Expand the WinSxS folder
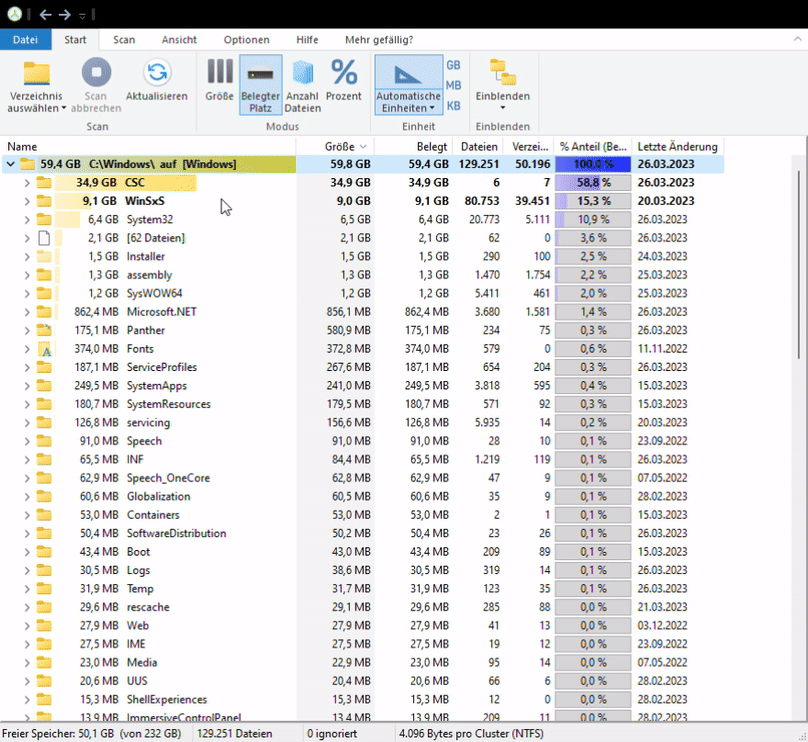This screenshot has width=808, height=742. pyautogui.click(x=27, y=201)
